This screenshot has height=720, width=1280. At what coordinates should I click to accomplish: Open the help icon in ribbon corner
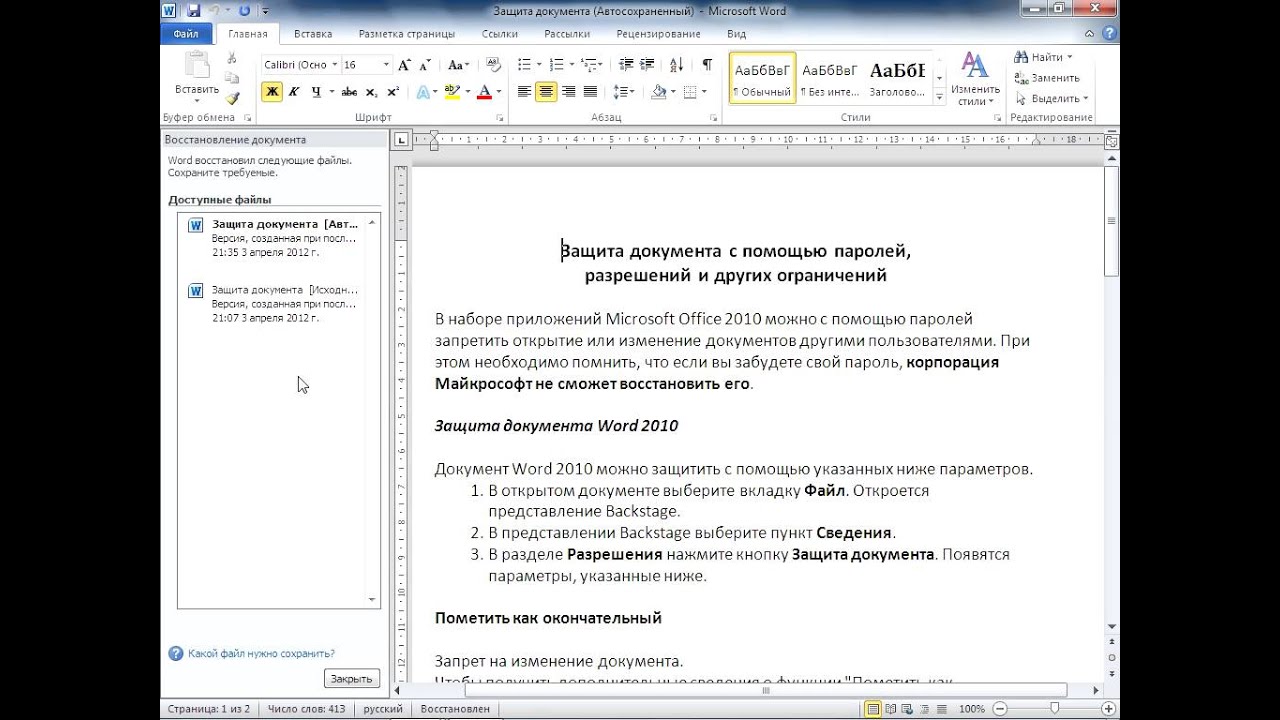click(x=1110, y=33)
